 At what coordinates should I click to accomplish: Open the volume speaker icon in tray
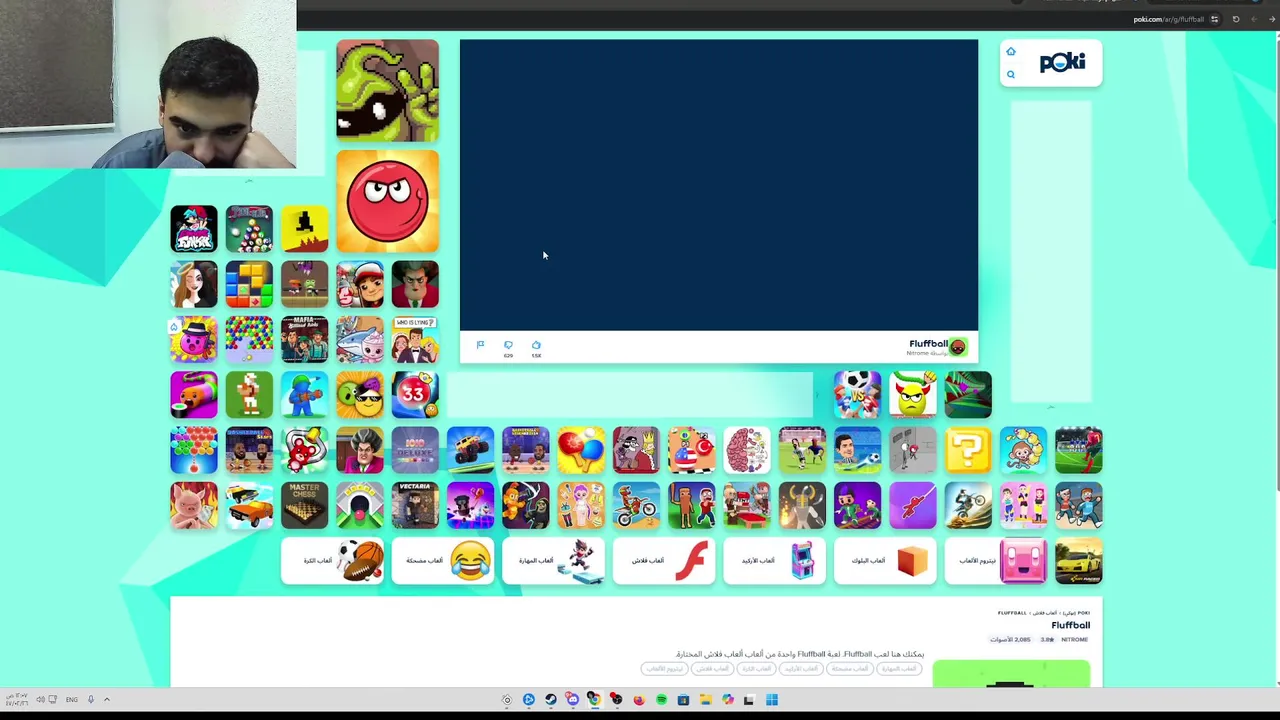coord(40,700)
